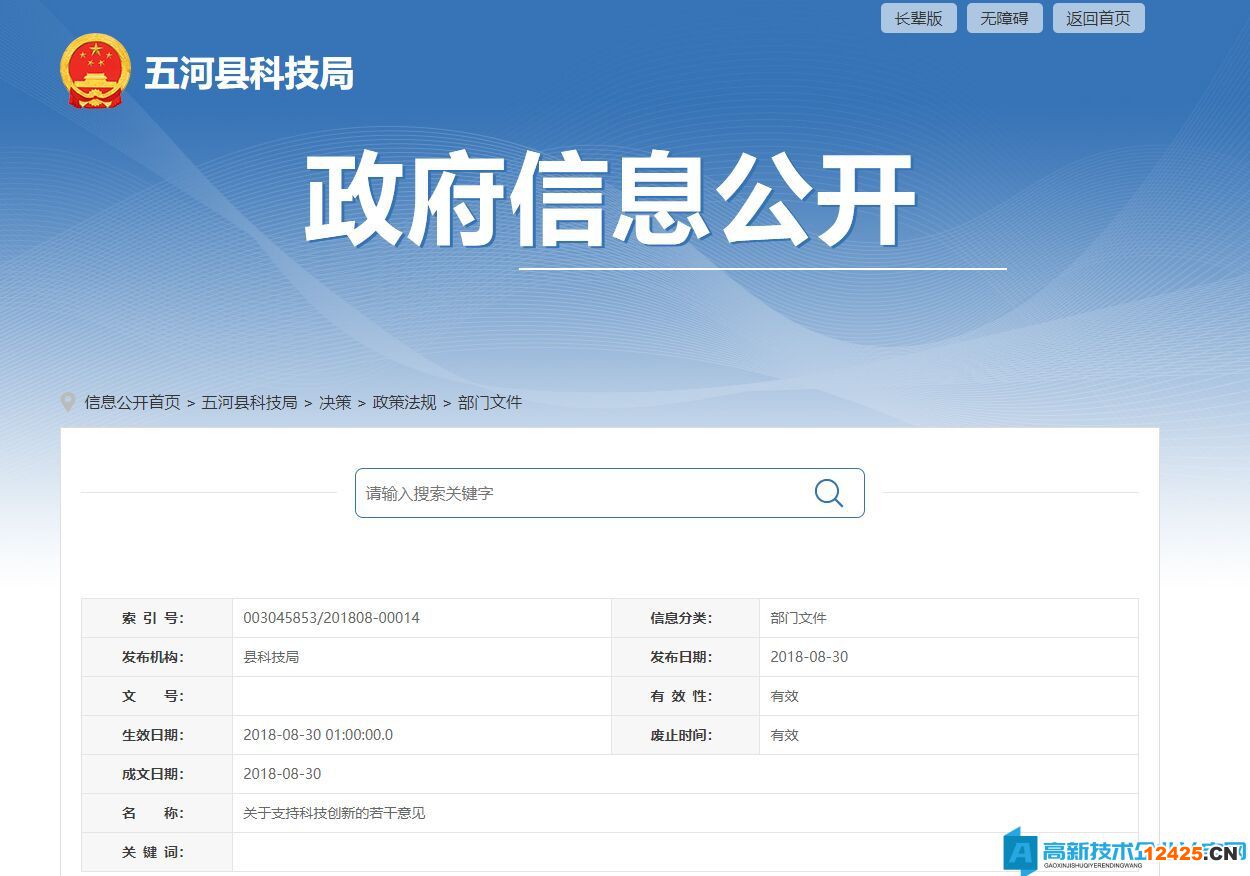Click document name 关于支持科技创新的若干意见
This screenshot has height=876, width=1250.
coord(334,813)
